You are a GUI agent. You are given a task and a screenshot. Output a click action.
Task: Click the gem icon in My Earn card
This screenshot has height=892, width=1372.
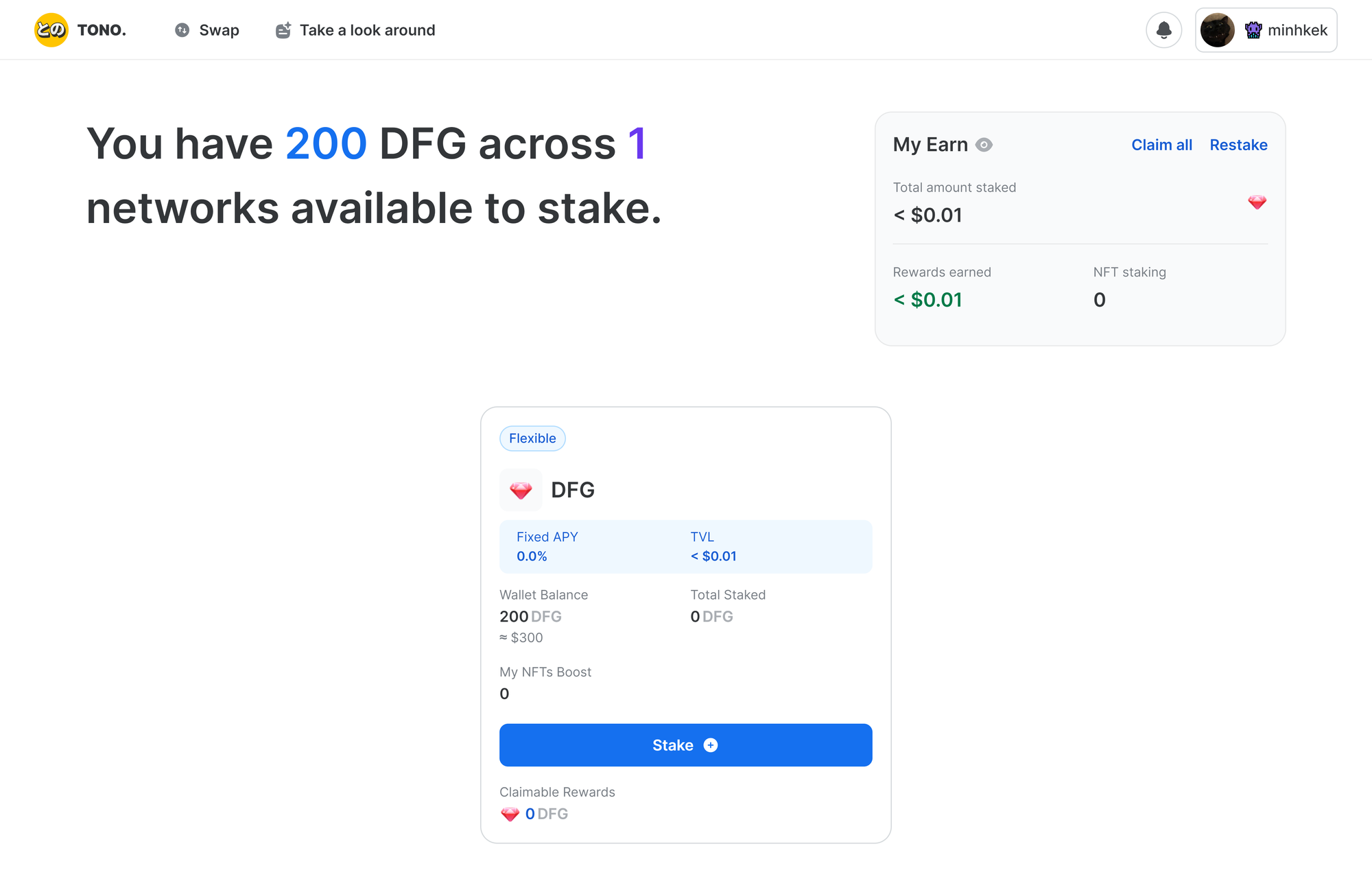(x=1257, y=202)
